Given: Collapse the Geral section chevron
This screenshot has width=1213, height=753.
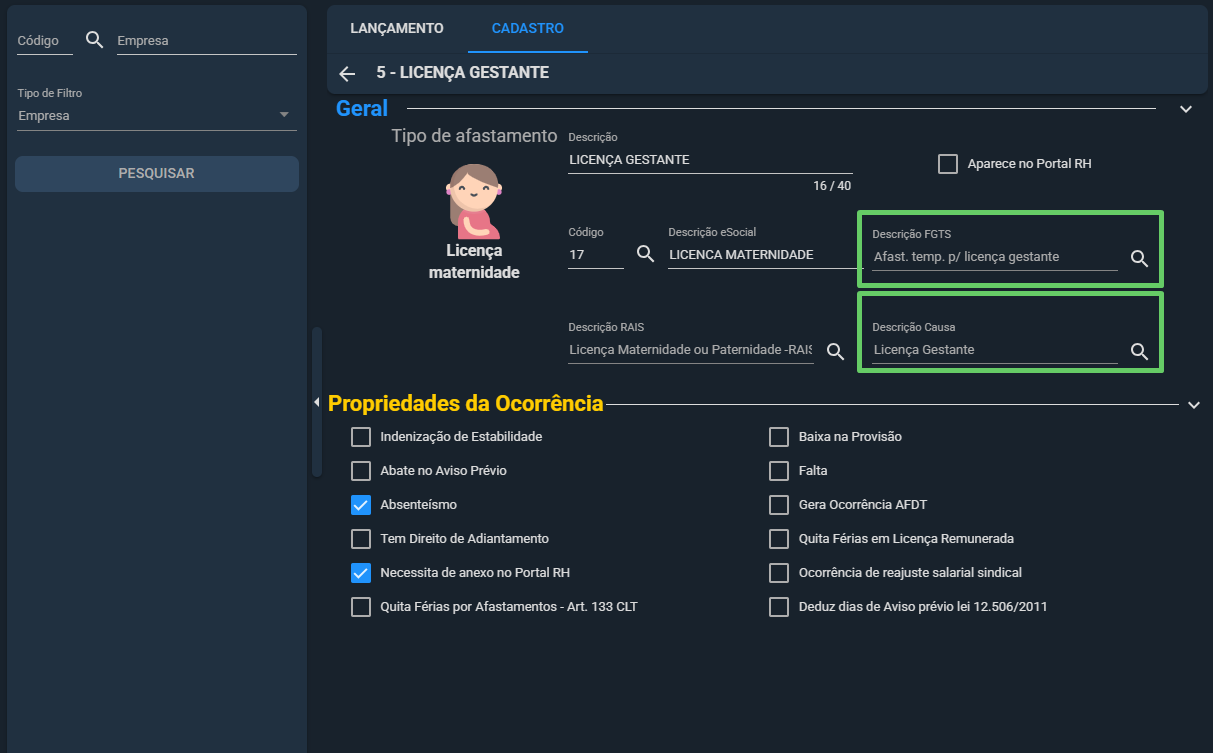Looking at the screenshot, I should 1186,109.
